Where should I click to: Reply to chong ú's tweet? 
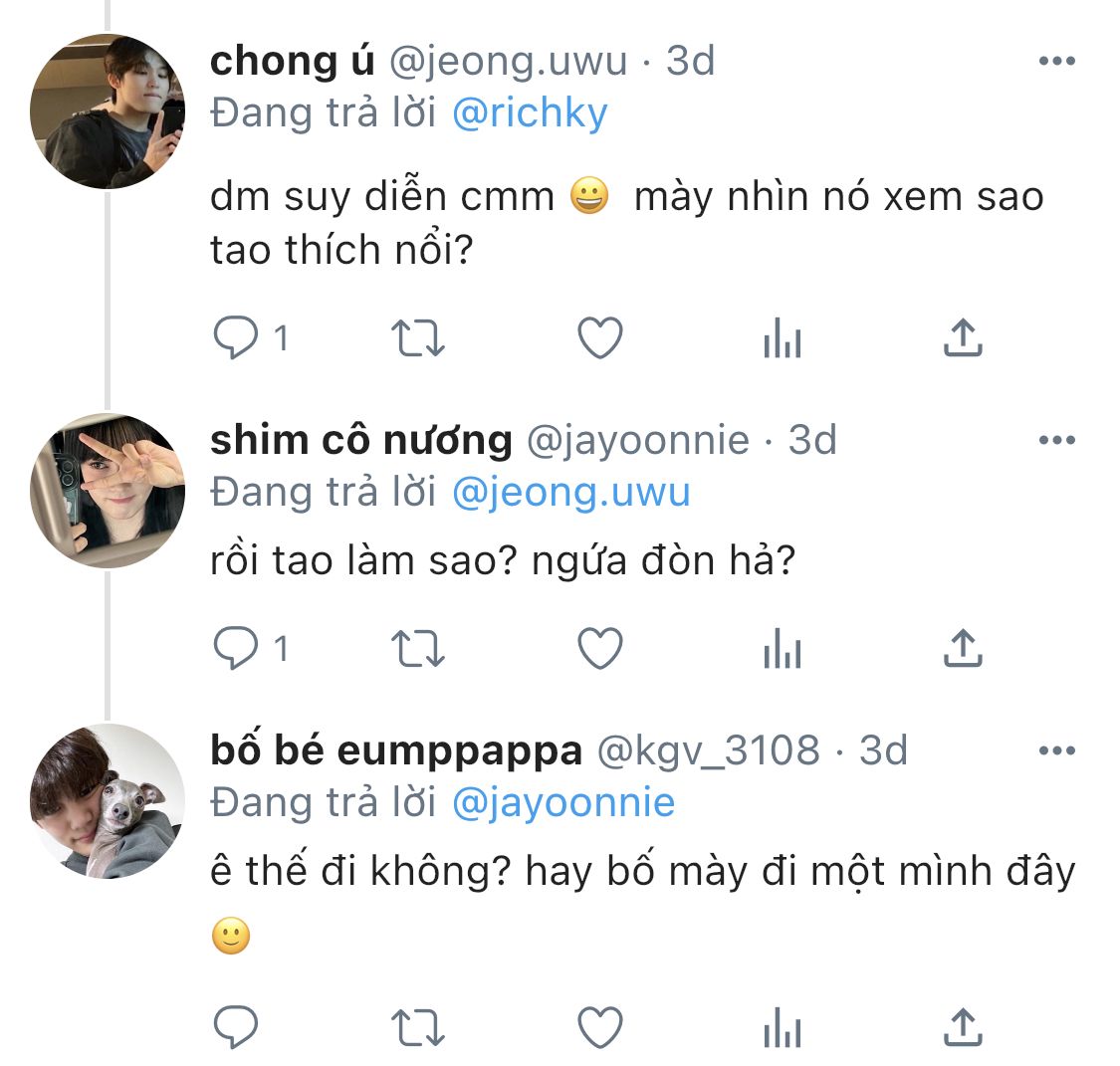[x=236, y=339]
